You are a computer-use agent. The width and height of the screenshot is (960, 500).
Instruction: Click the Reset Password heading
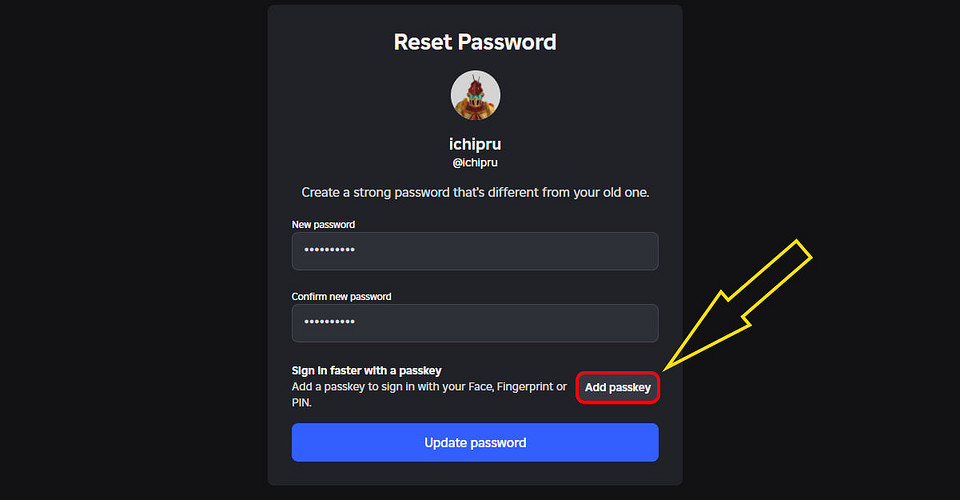click(x=475, y=42)
